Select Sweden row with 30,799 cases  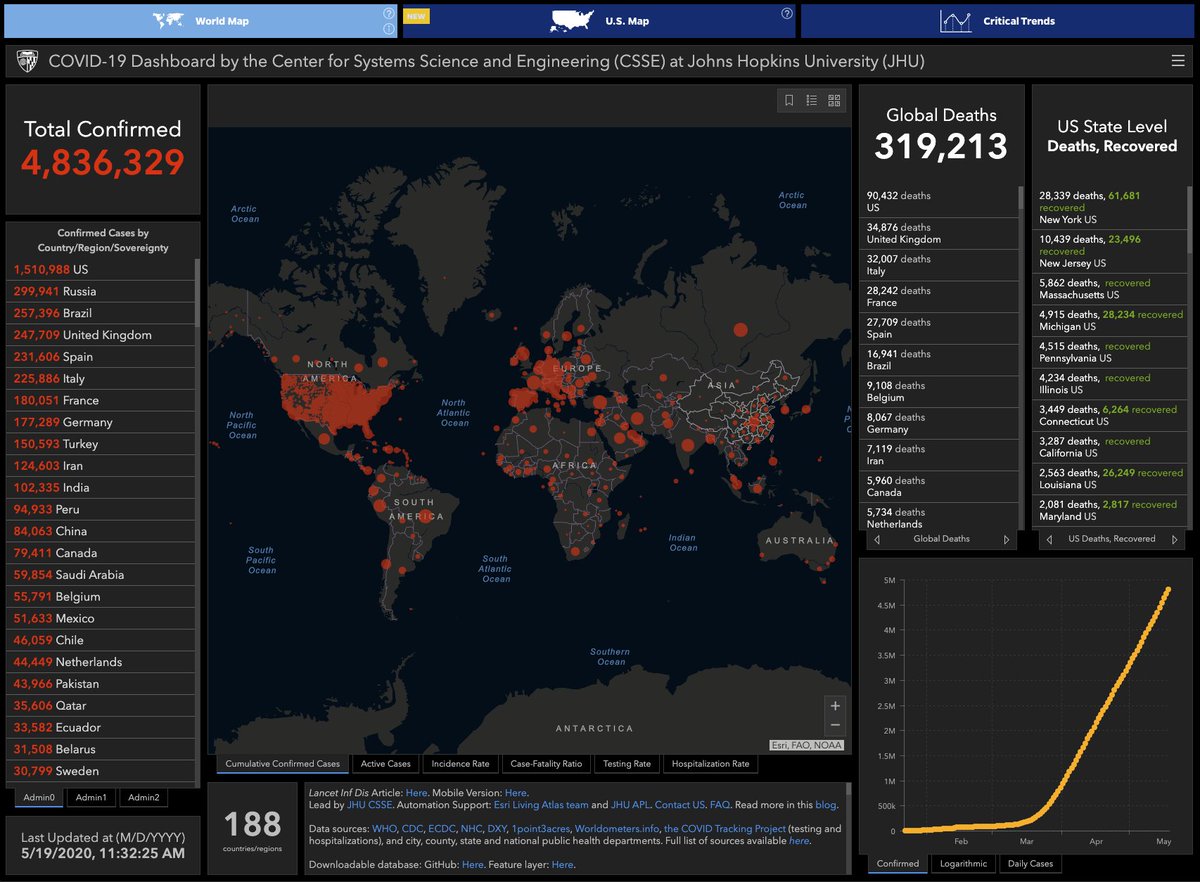pos(100,771)
